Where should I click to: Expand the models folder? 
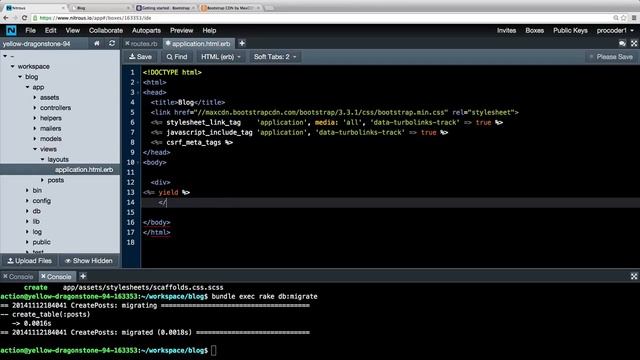pyautogui.click(x=35, y=139)
